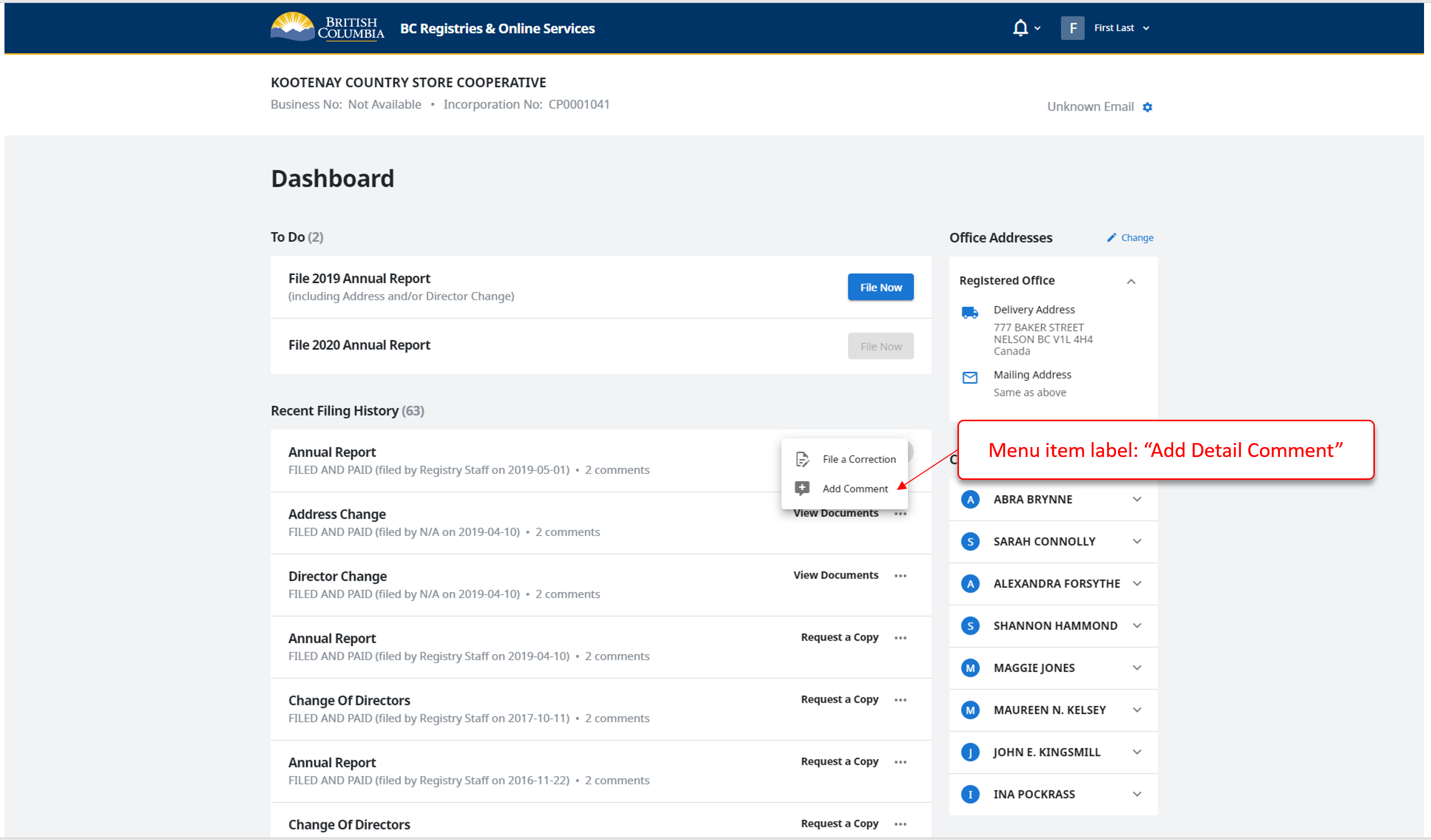1431x840 pixels.
Task: Click the Address Change filing title
Action: [x=337, y=514]
